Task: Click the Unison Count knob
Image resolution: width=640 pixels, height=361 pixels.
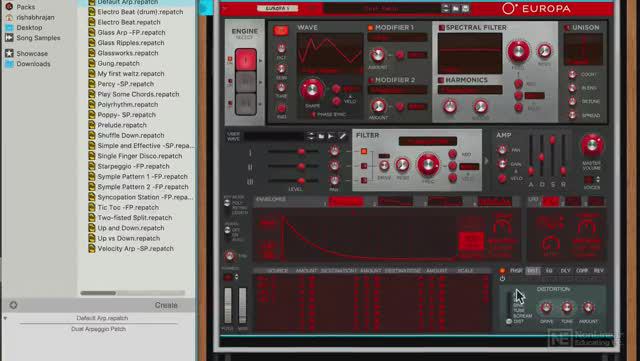Action: (x=572, y=74)
